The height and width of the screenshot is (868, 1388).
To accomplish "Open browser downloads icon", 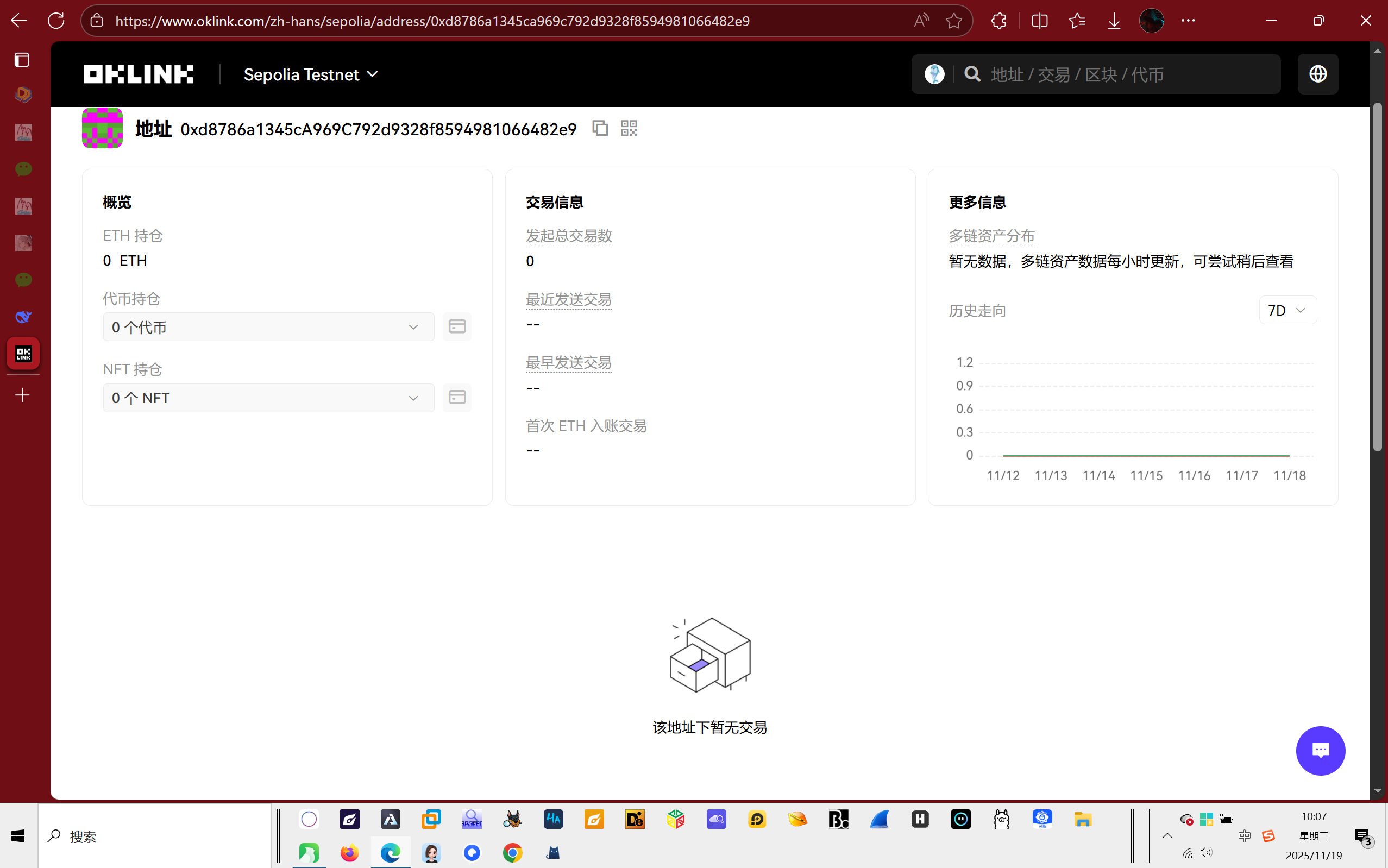I will [x=1114, y=21].
